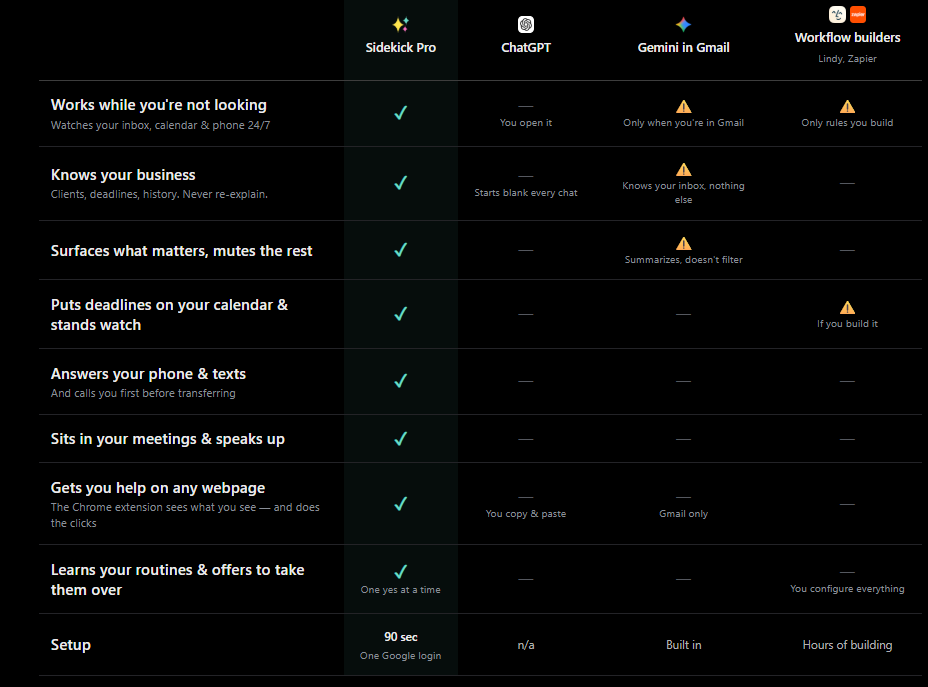The width and height of the screenshot is (928, 687).
Task: Click warning icon above 'Summarizes, doesn't filter'
Action: 684,243
